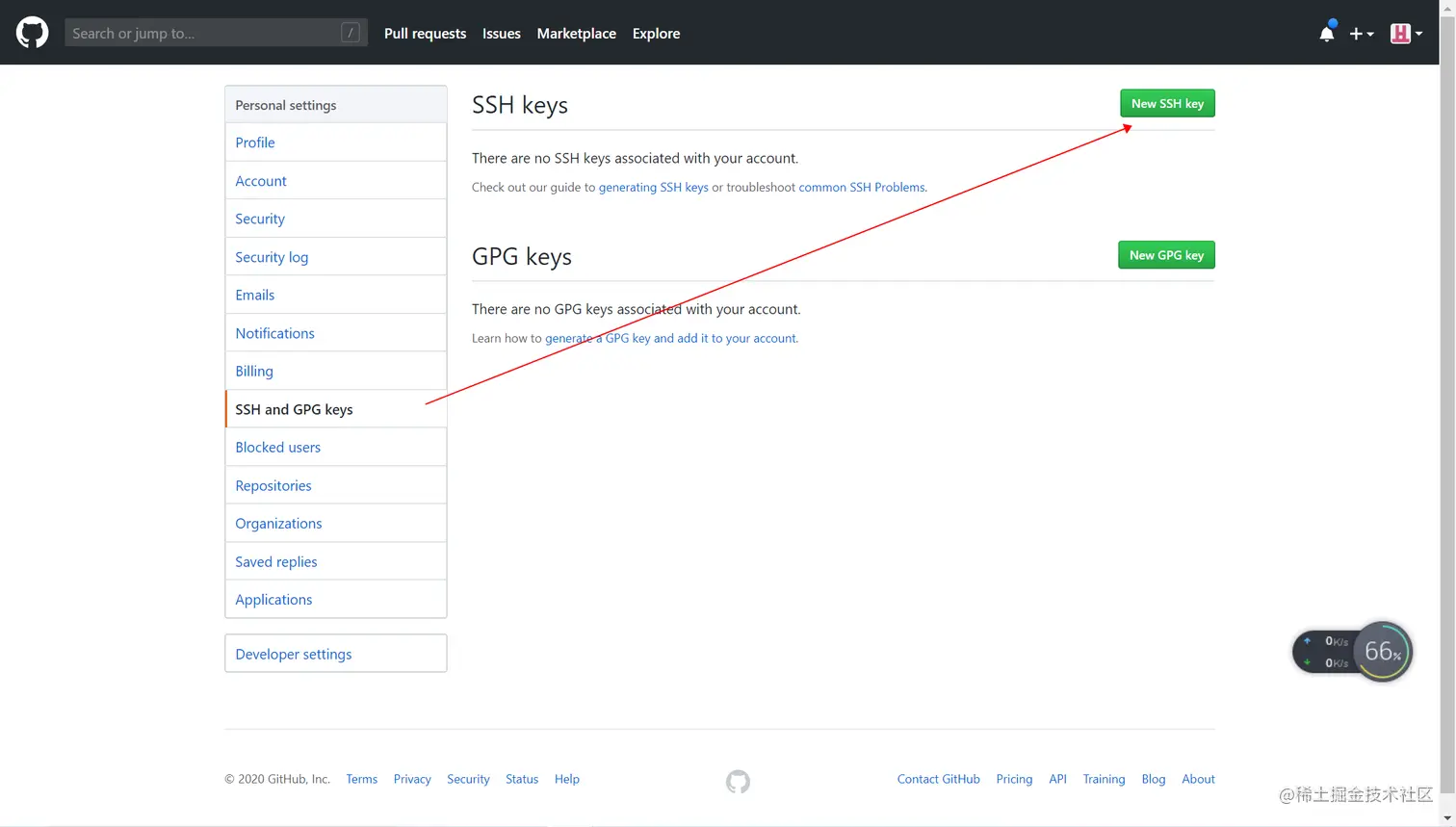Open the notifications bell icon
1456x827 pixels.
[1327, 33]
